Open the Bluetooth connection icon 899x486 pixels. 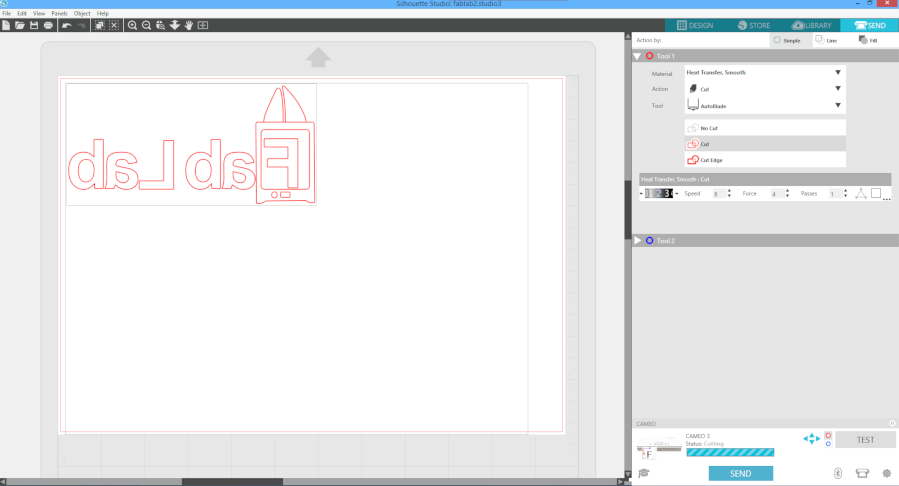(x=838, y=473)
